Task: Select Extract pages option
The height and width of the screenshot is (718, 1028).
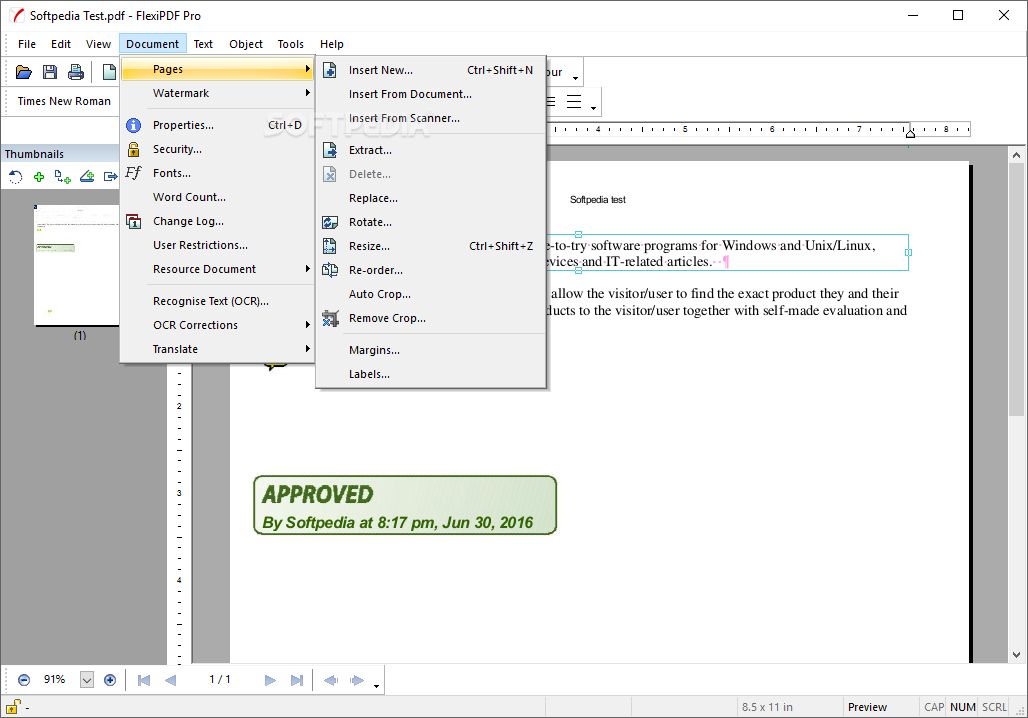Action: point(431,150)
